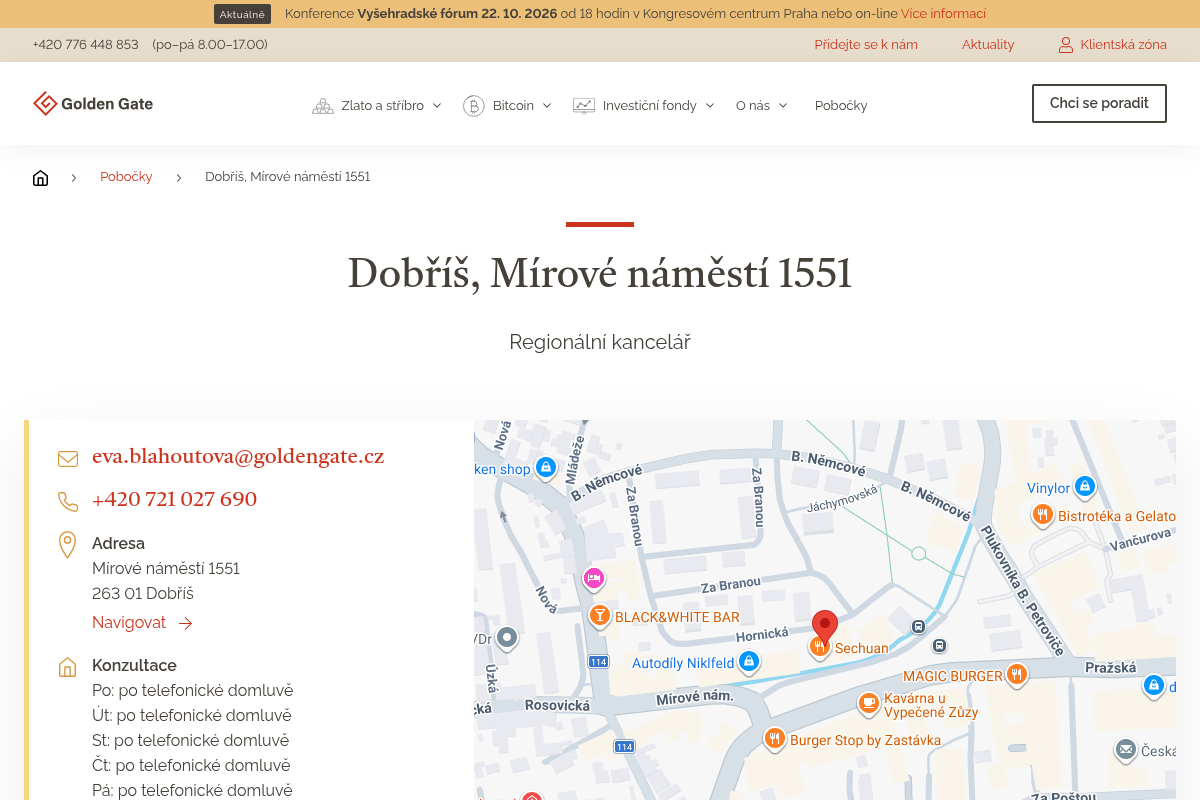Expand the Zlato a stříbro dropdown chevron
Viewport: 1200px width, 800px height.
click(437, 106)
